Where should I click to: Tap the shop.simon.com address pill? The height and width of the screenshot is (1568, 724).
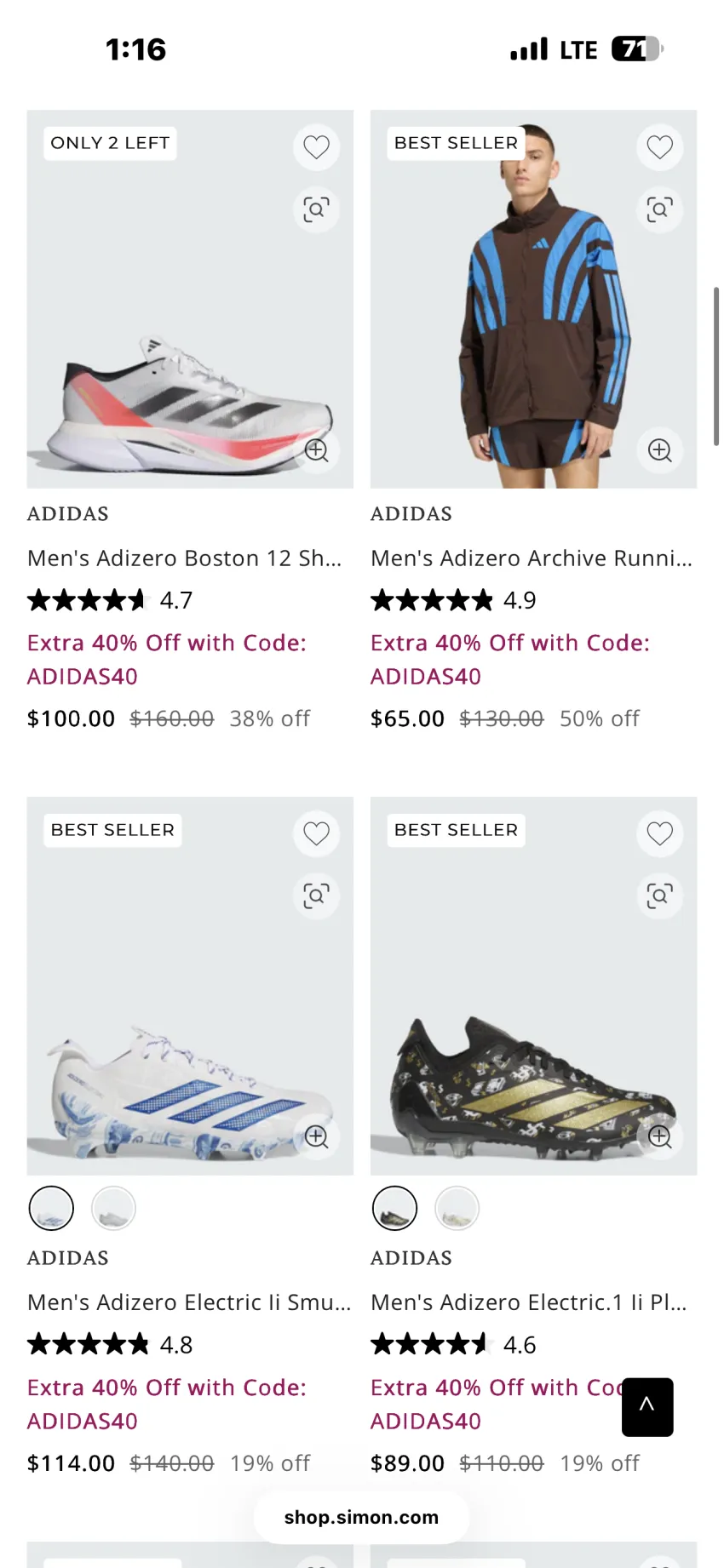pyautogui.click(x=361, y=1517)
